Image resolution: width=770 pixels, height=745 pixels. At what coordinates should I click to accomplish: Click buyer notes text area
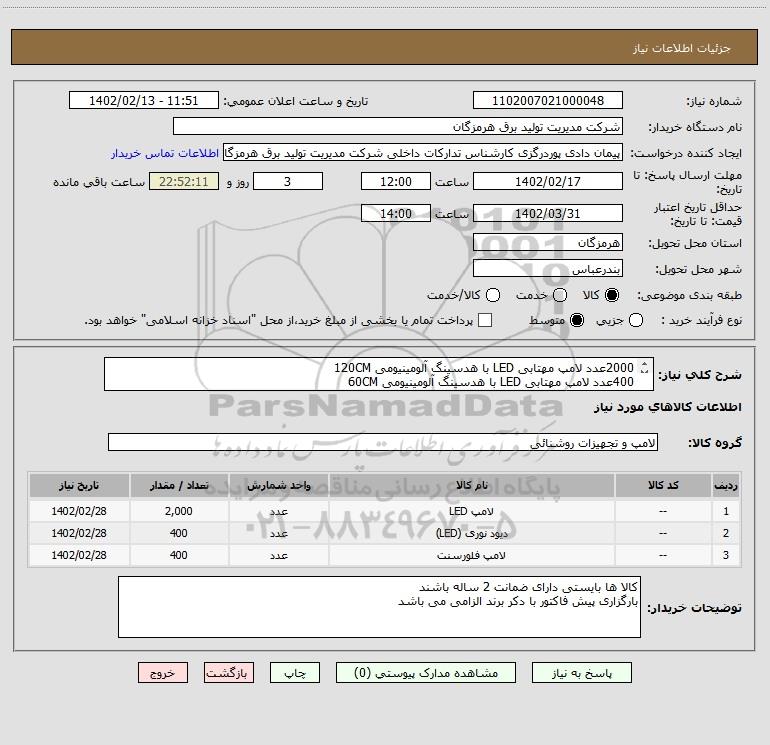pos(379,607)
